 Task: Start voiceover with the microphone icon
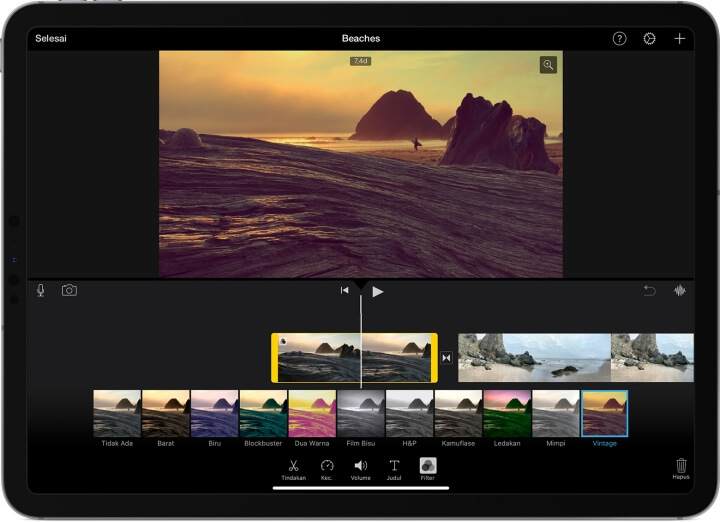coord(41,290)
